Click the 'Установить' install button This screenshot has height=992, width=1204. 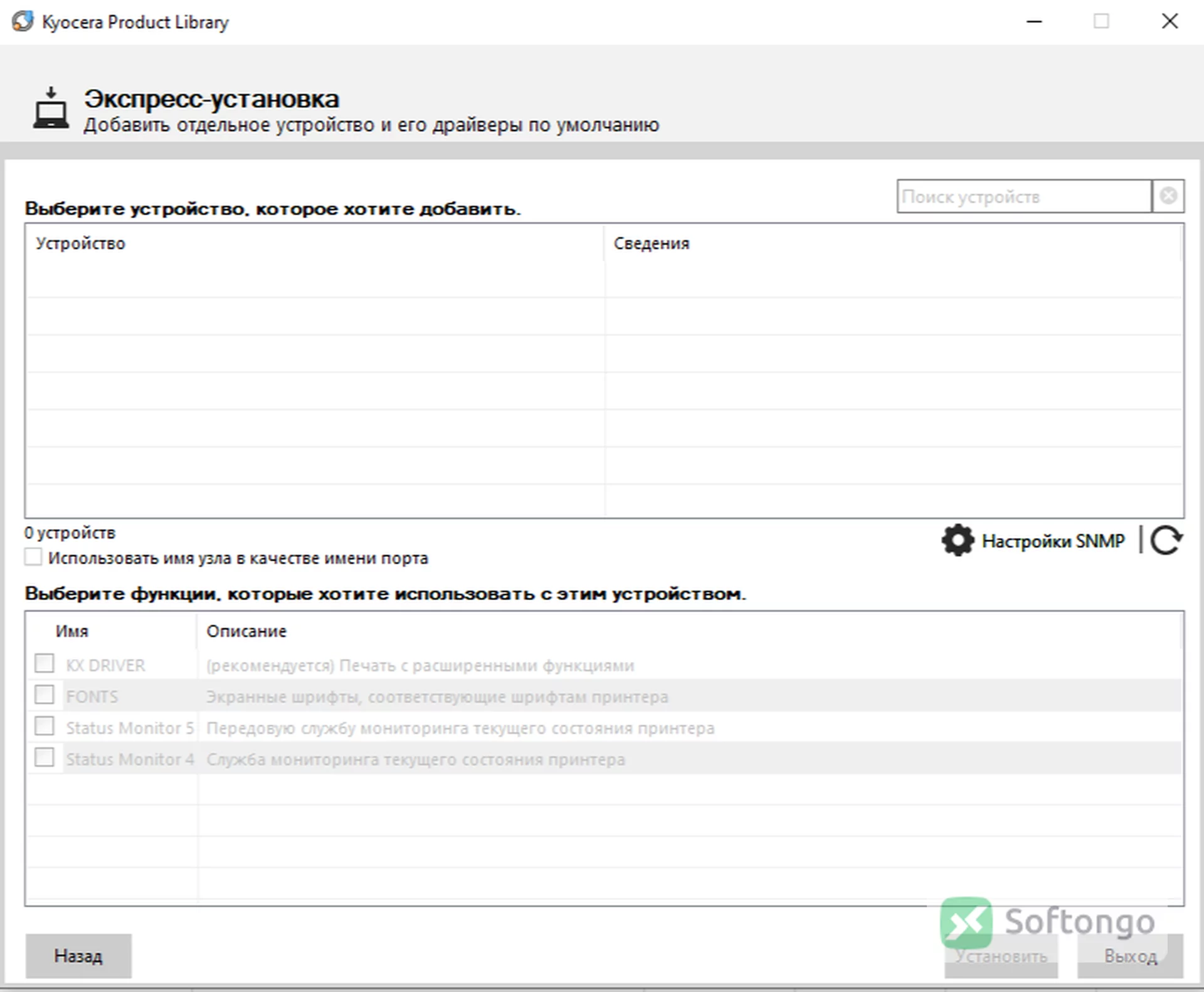pyautogui.click(x=1001, y=956)
